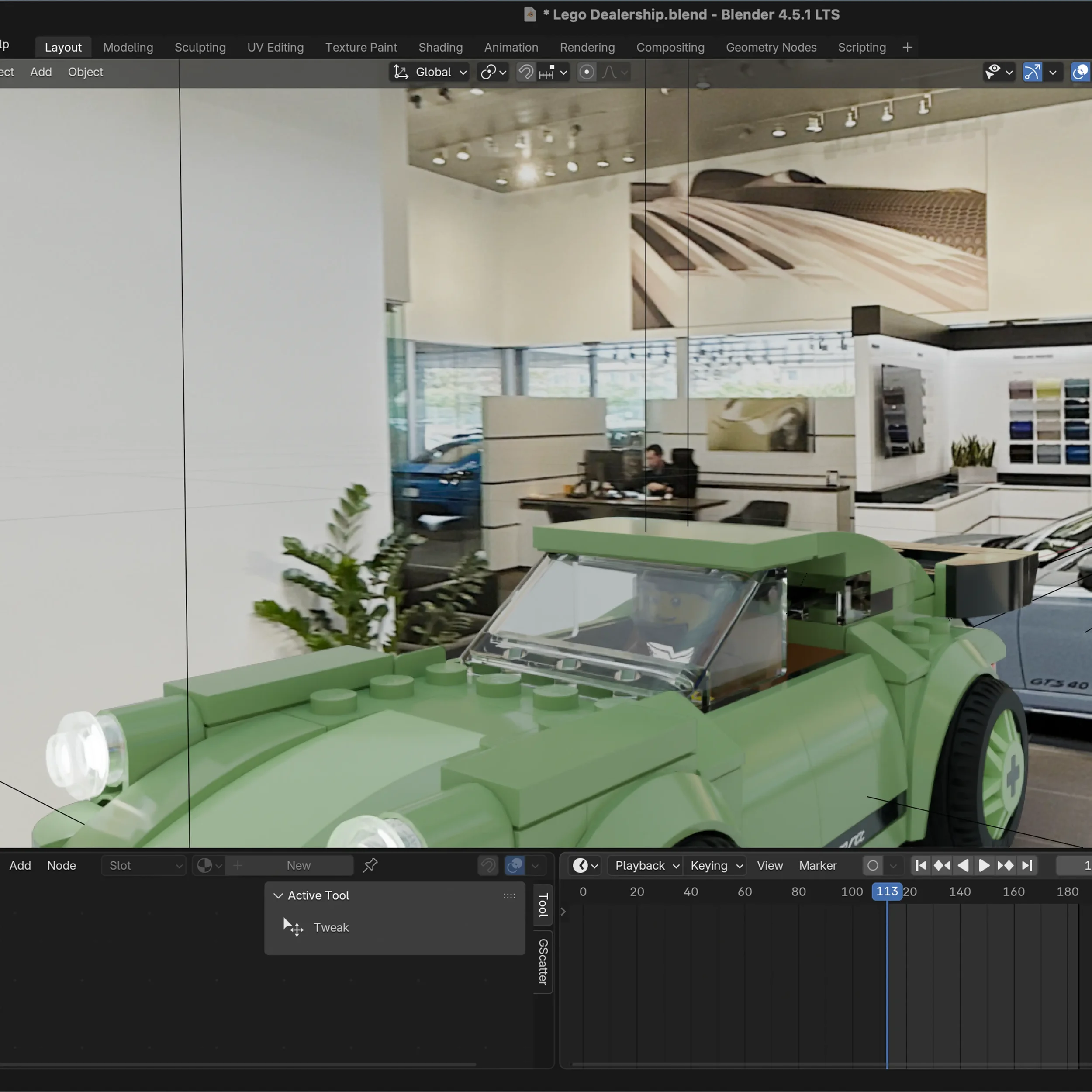Click the New material button

pos(298,865)
